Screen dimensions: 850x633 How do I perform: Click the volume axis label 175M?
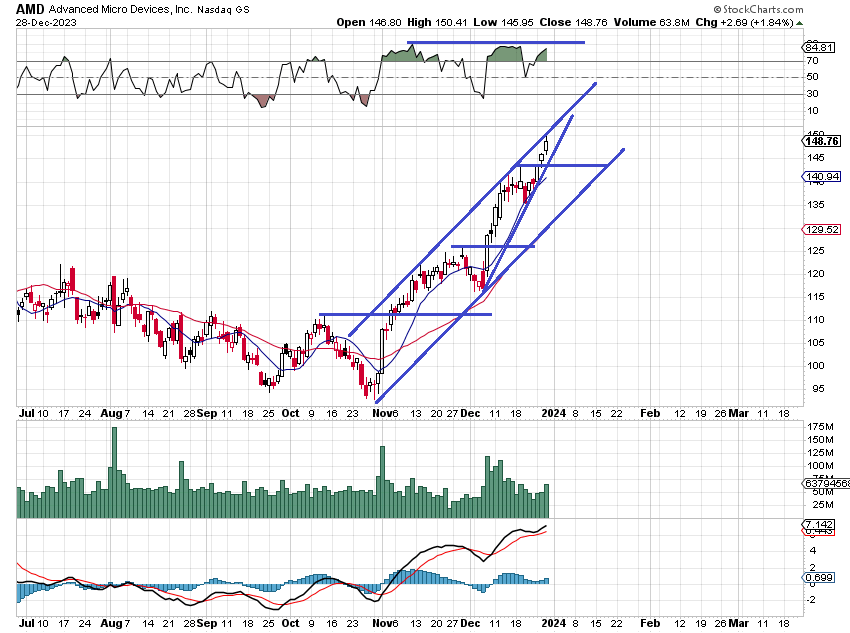click(x=820, y=427)
